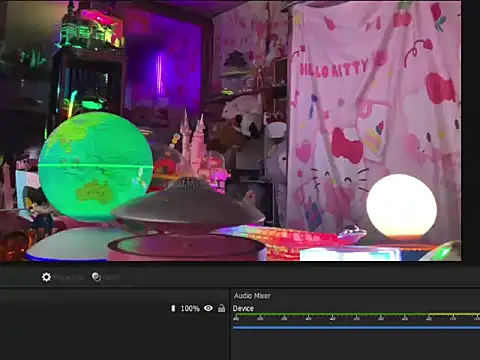This screenshot has width=480, height=360.
Task: Click the webcam preview canvas
Action: point(231,131)
